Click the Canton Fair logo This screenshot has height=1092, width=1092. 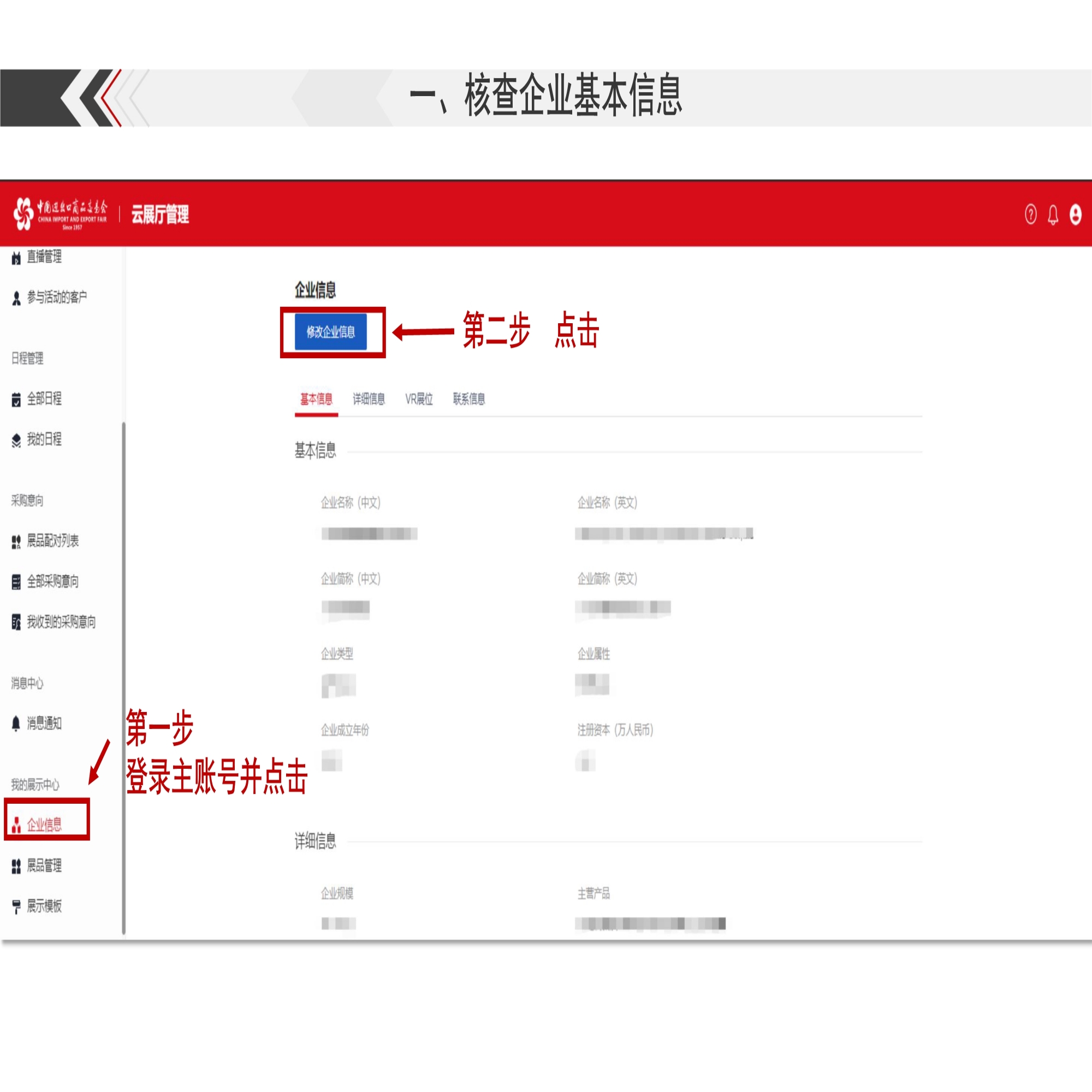point(60,213)
